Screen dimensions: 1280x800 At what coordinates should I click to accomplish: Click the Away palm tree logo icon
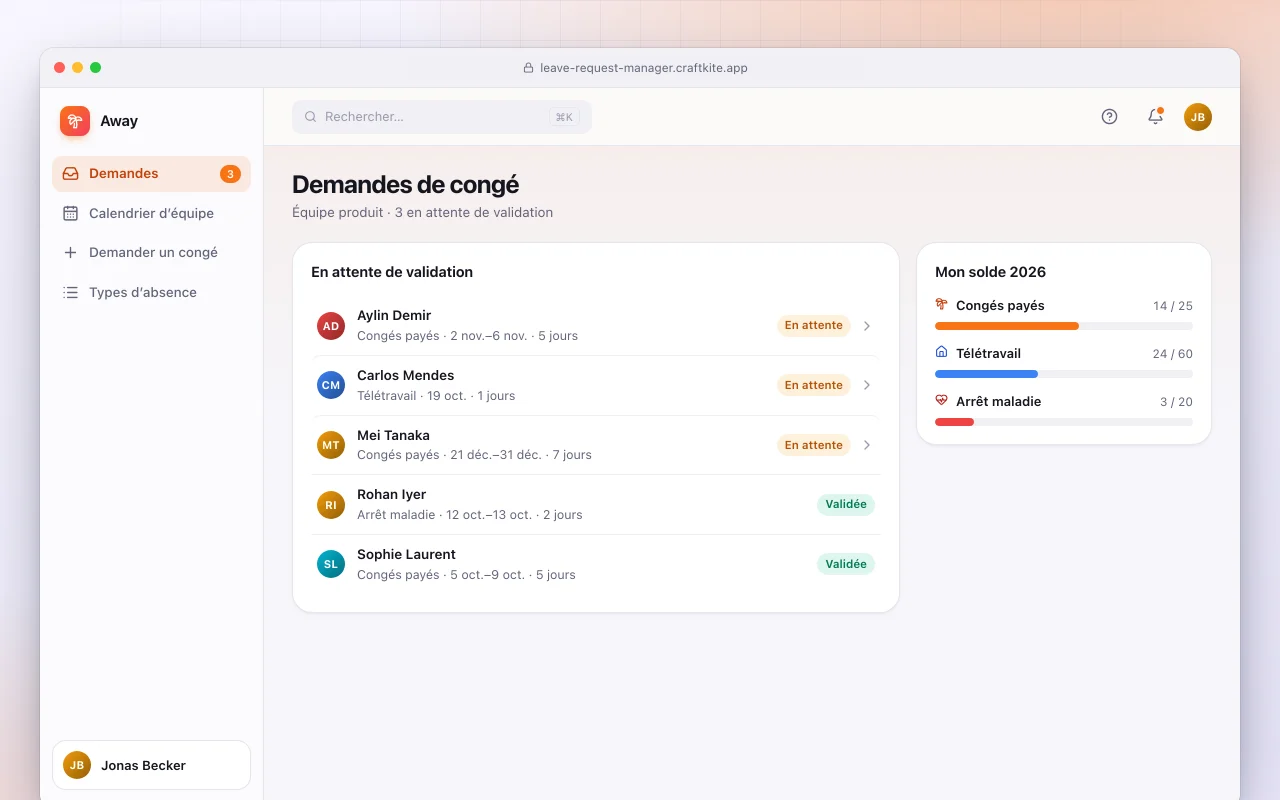(75, 121)
